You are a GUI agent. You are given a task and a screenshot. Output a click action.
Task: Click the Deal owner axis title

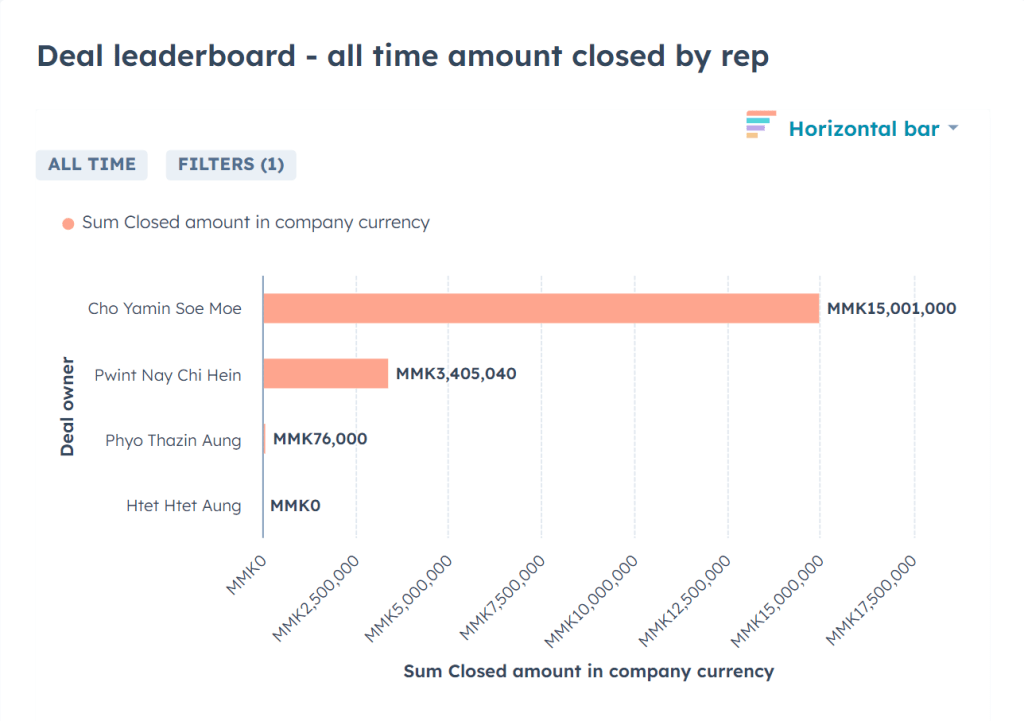pyautogui.click(x=67, y=406)
